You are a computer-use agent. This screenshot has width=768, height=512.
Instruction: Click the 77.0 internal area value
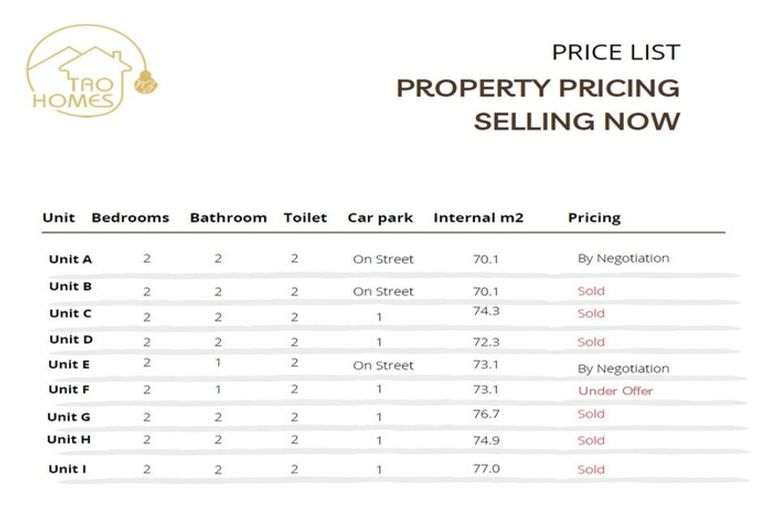click(486, 468)
